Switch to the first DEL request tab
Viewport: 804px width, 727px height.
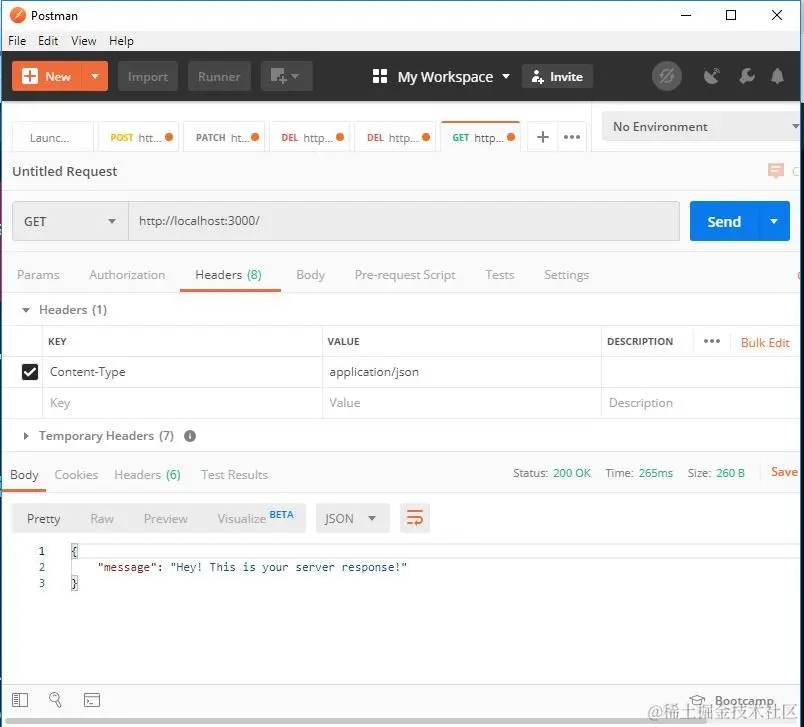tap(310, 137)
